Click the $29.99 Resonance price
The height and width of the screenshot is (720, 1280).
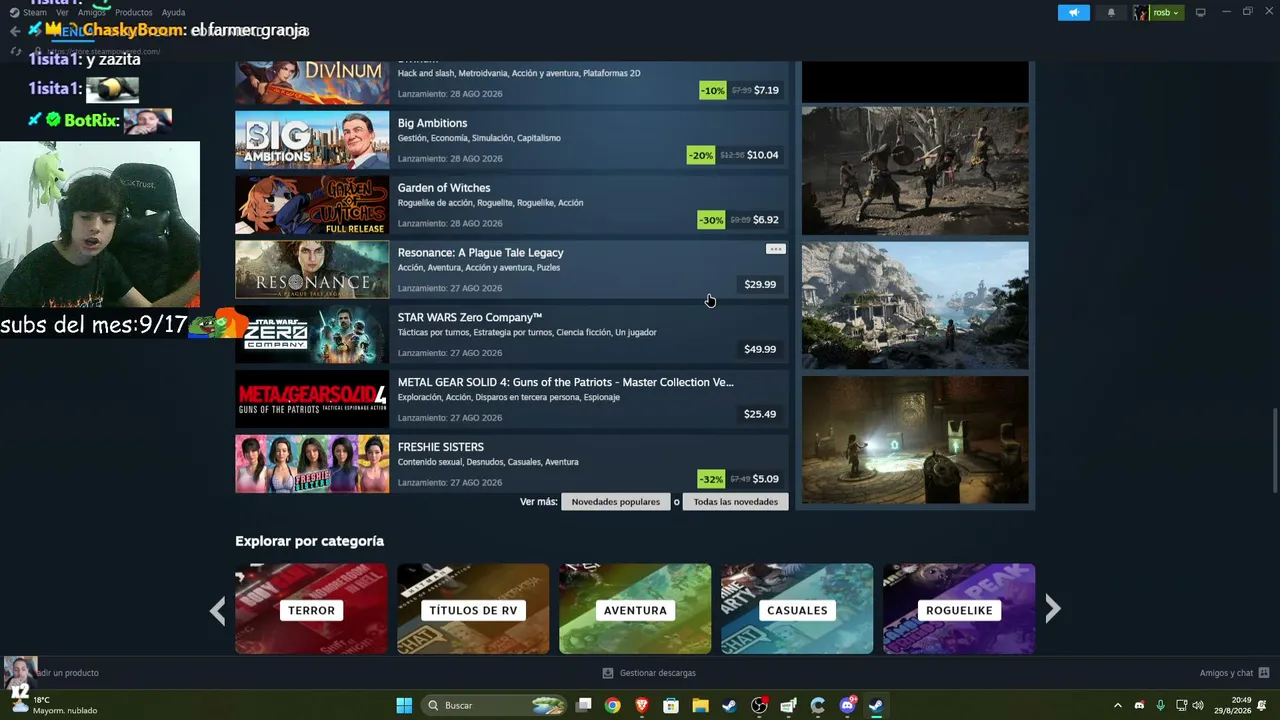coord(760,284)
